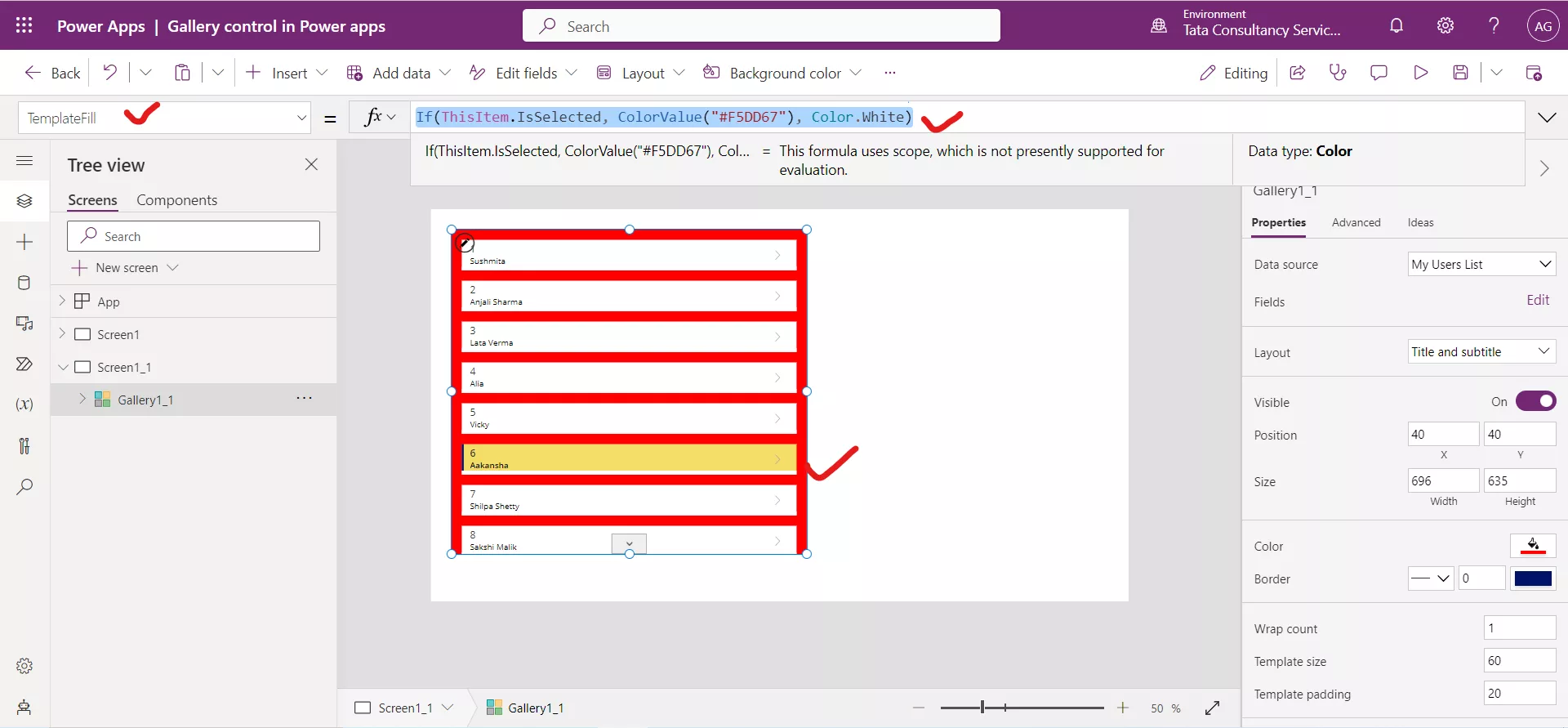This screenshot has width=1568, height=728.
Task: Open the Power Automate icon in left rail
Action: 24,364
